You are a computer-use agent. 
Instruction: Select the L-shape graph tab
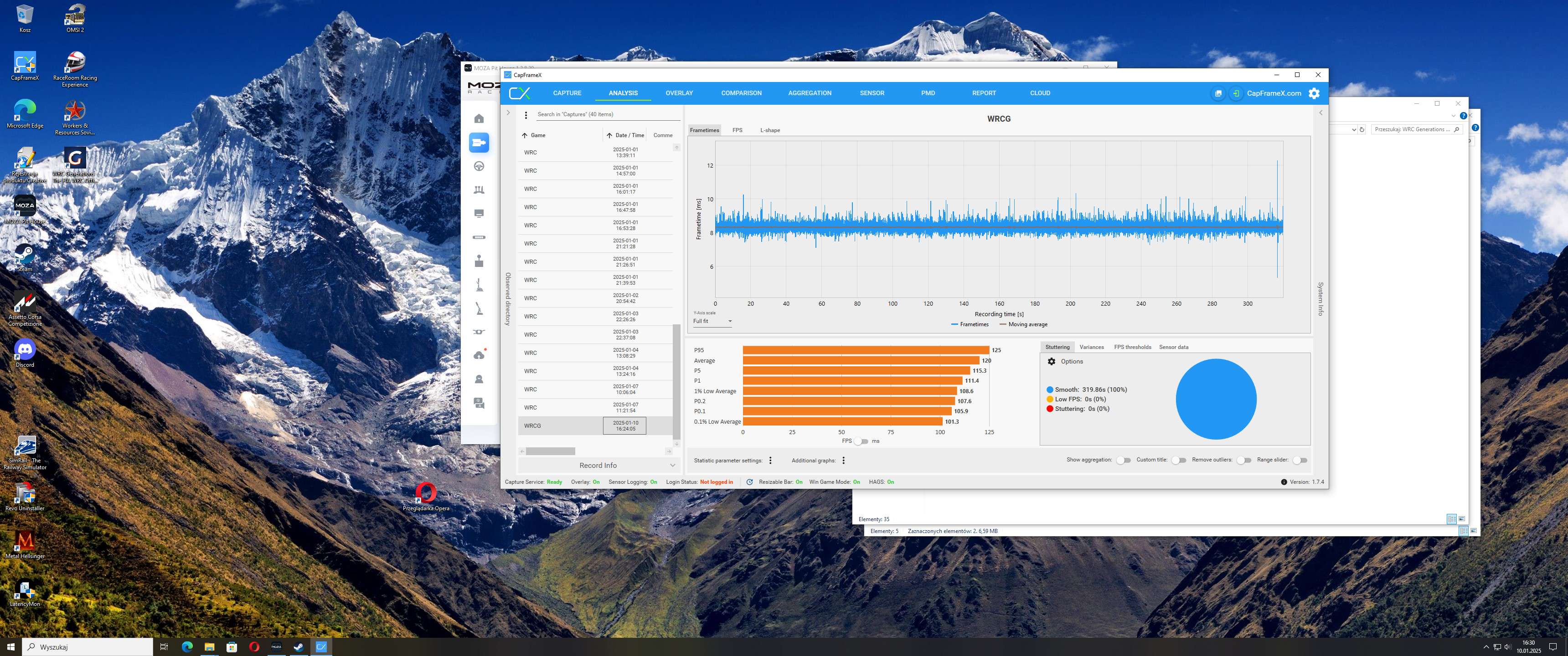[x=769, y=130]
